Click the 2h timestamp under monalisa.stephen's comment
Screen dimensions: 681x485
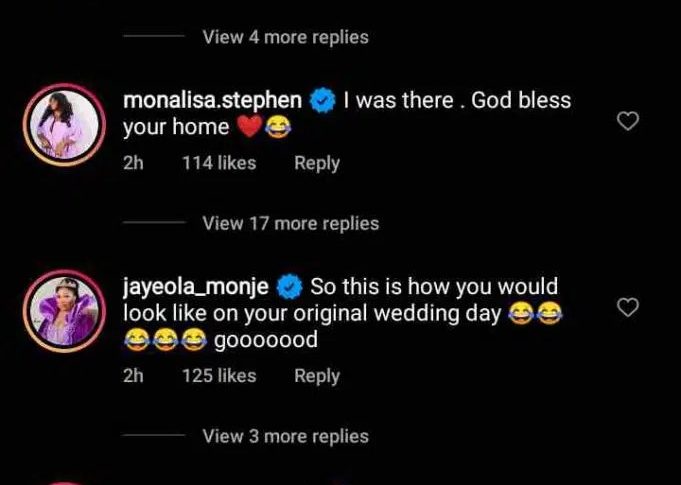[133, 163]
